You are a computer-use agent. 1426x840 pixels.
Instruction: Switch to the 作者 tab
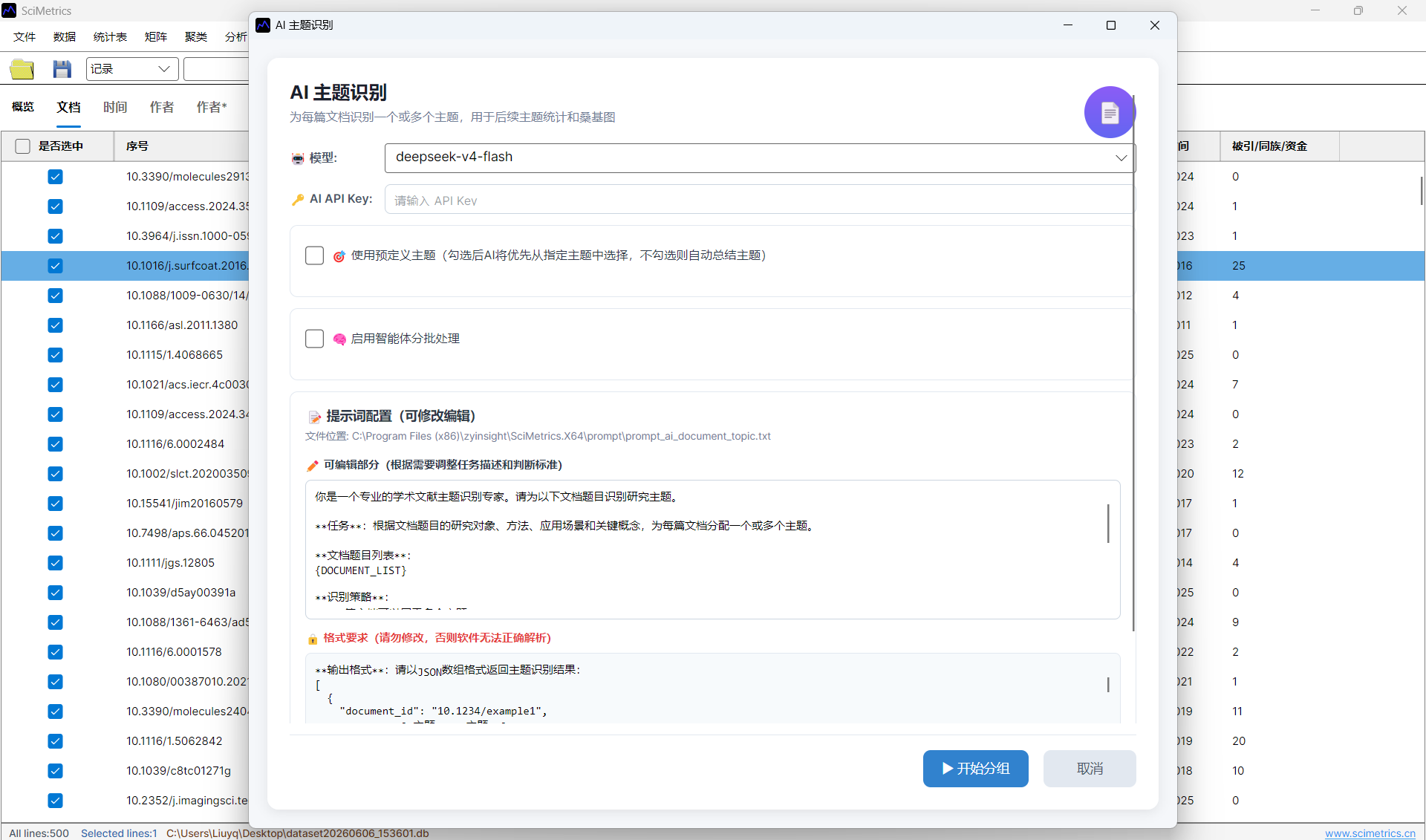pos(161,107)
